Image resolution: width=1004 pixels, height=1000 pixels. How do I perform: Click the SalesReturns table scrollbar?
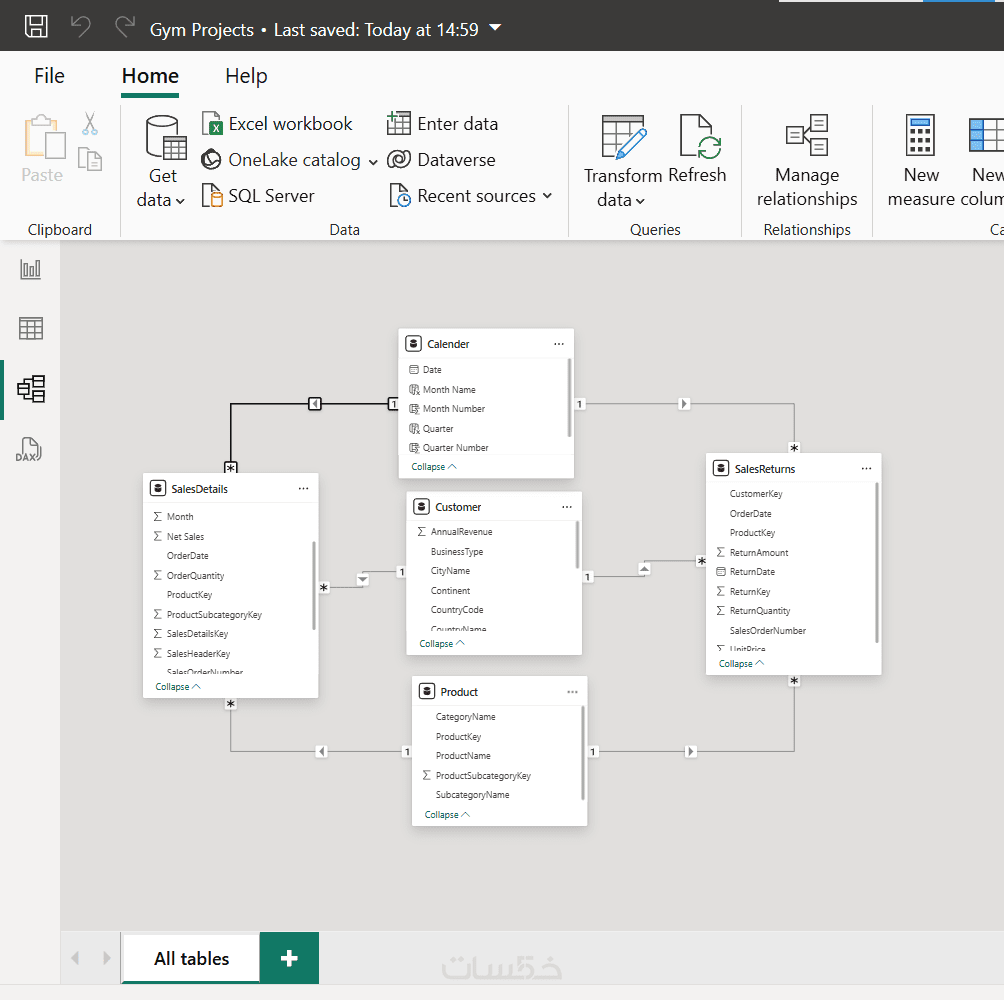(x=877, y=563)
